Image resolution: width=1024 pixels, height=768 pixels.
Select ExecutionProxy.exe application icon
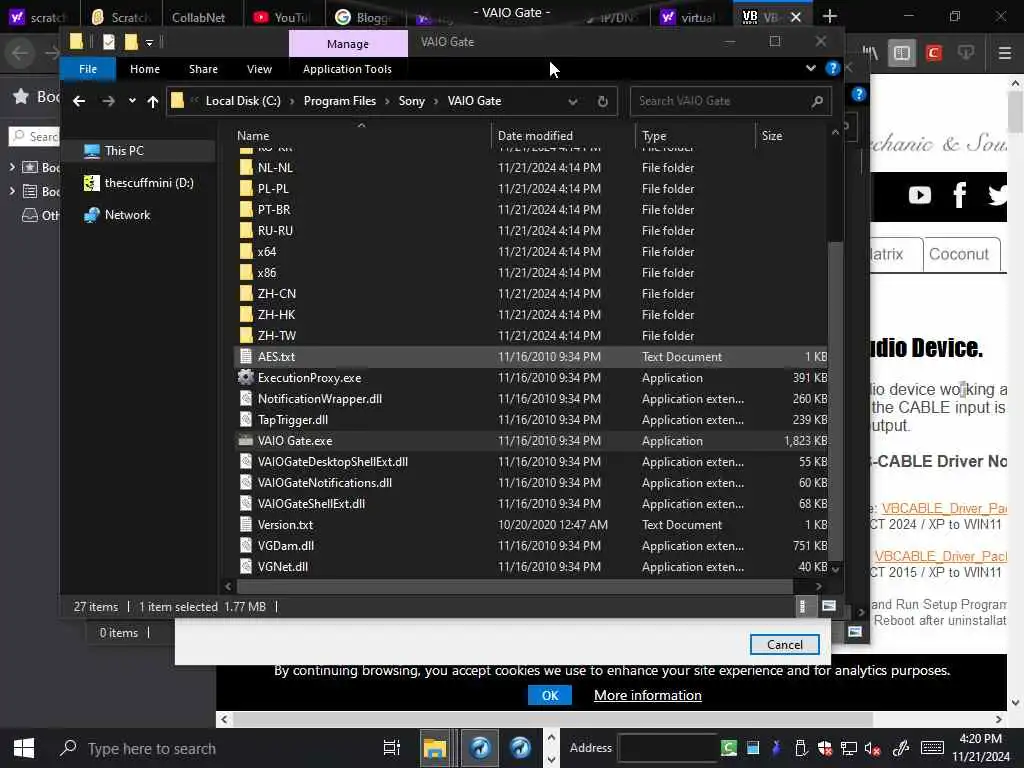click(x=246, y=377)
